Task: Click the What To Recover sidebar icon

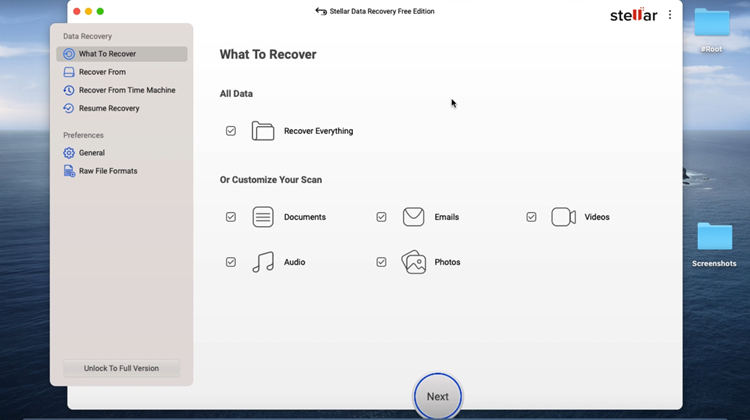Action: (69, 54)
